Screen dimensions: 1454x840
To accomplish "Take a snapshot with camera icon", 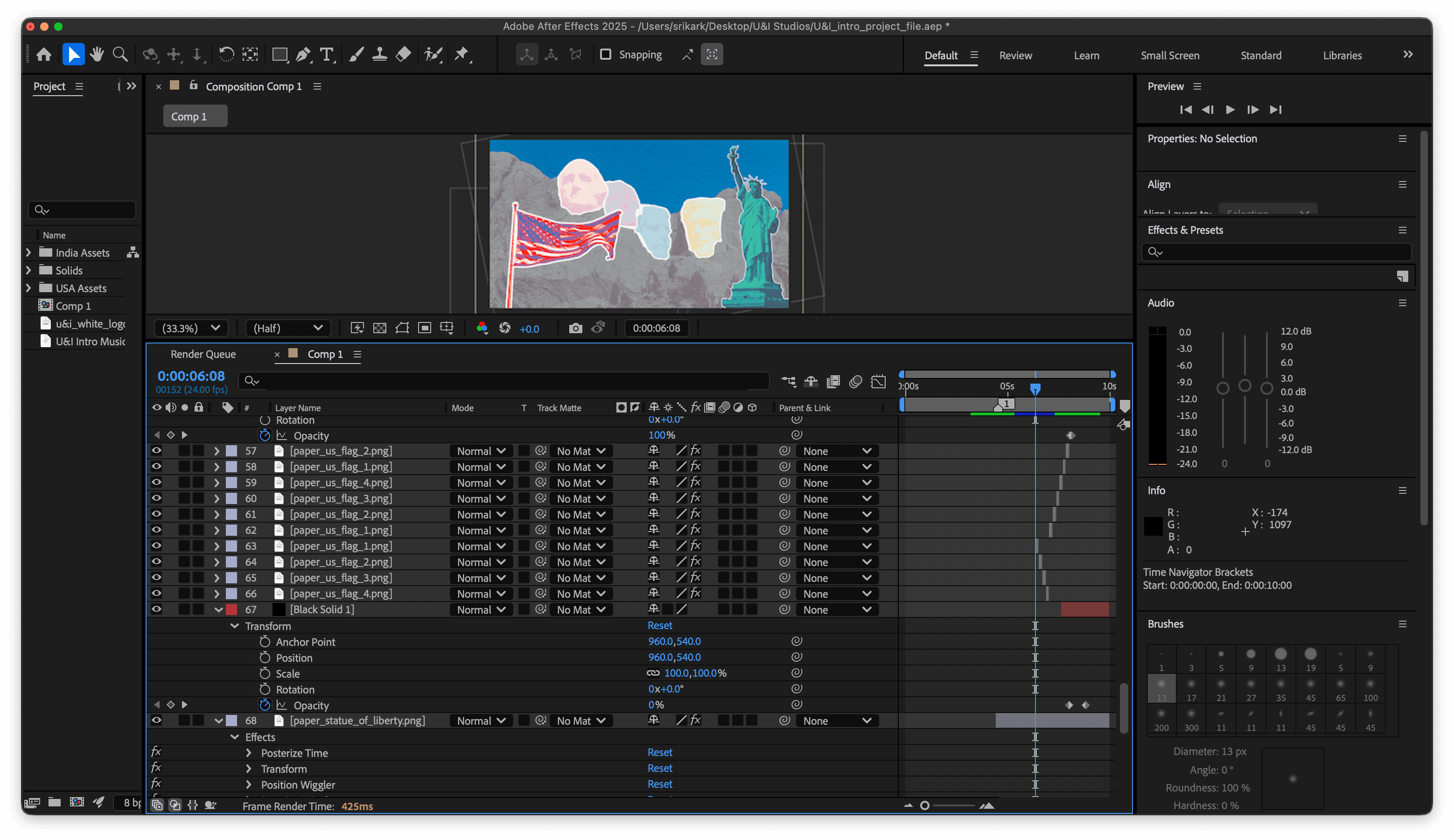I will pyautogui.click(x=575, y=328).
